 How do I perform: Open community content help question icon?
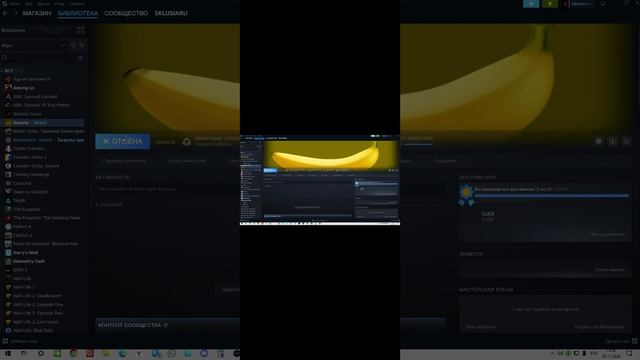pos(165,325)
